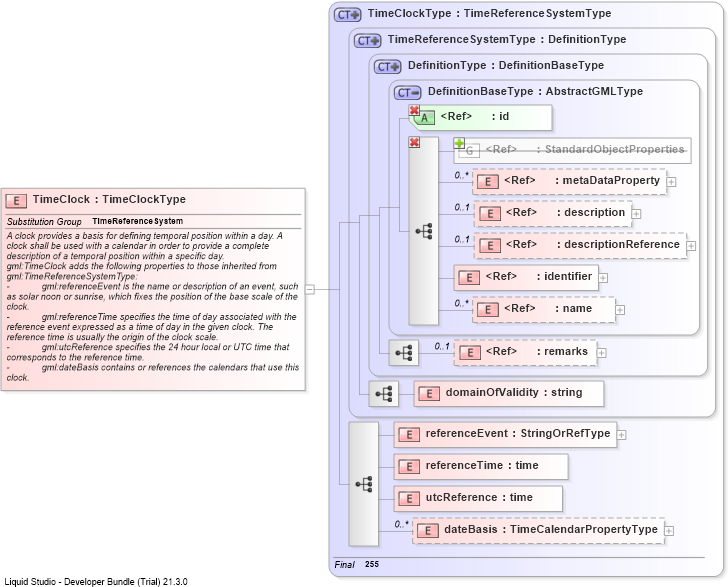The height and width of the screenshot is (587, 728).
Task: Expand the dateBasis element
Action: (669, 531)
